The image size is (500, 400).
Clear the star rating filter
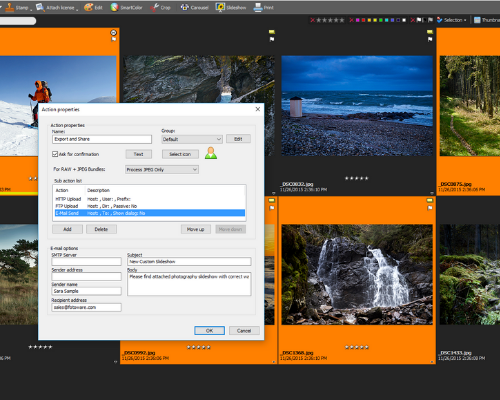(313, 20)
